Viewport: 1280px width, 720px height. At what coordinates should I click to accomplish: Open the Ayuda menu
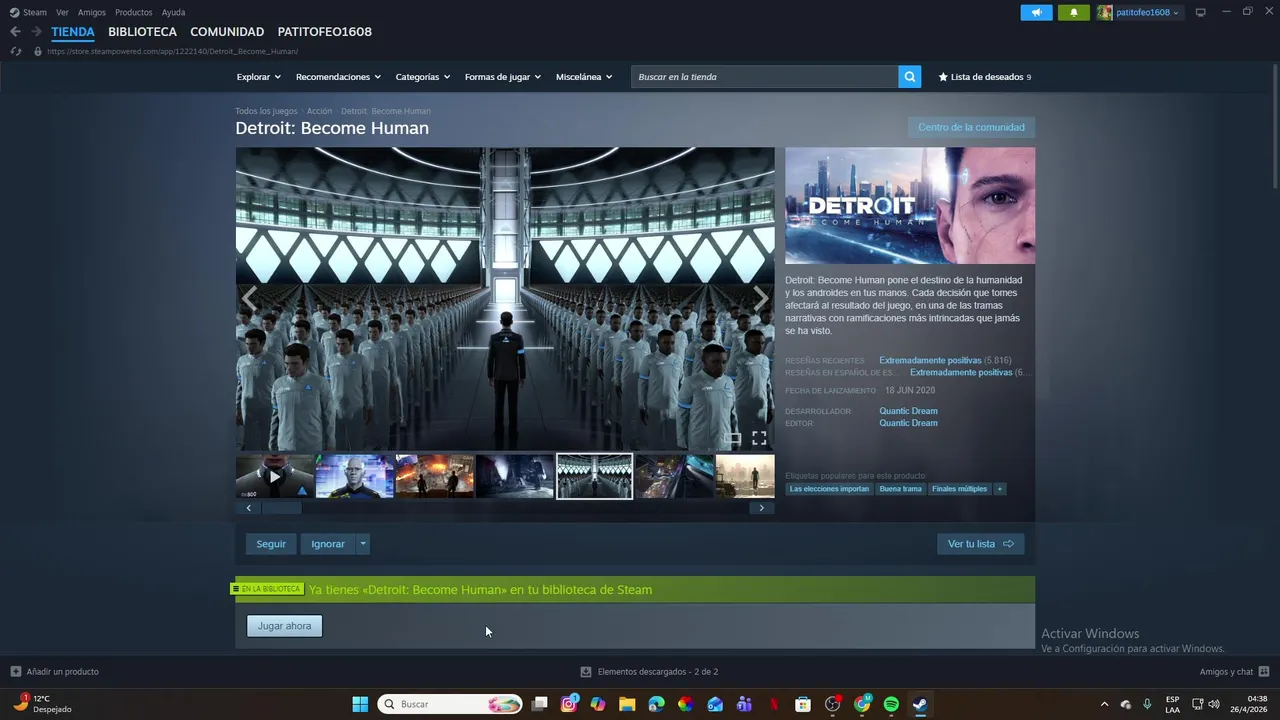pos(173,13)
